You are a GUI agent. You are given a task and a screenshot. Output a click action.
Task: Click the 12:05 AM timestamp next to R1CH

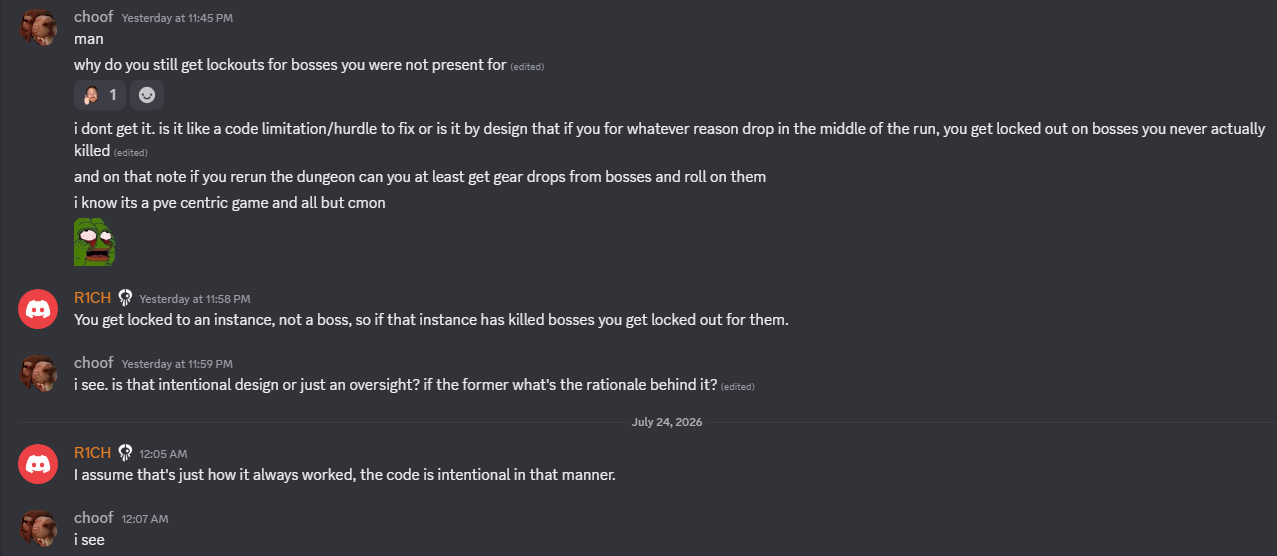163,454
